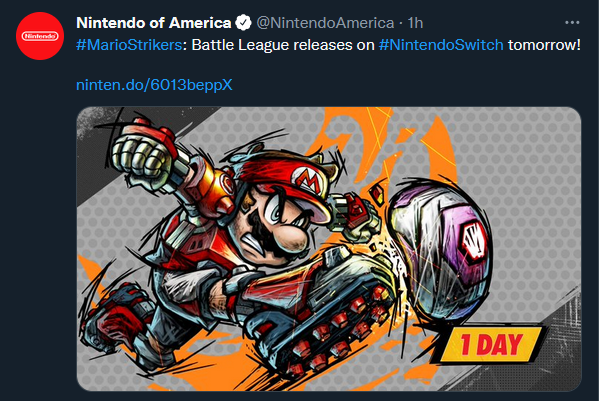Click the white Nintendo logo inside the red avatar

point(40,36)
